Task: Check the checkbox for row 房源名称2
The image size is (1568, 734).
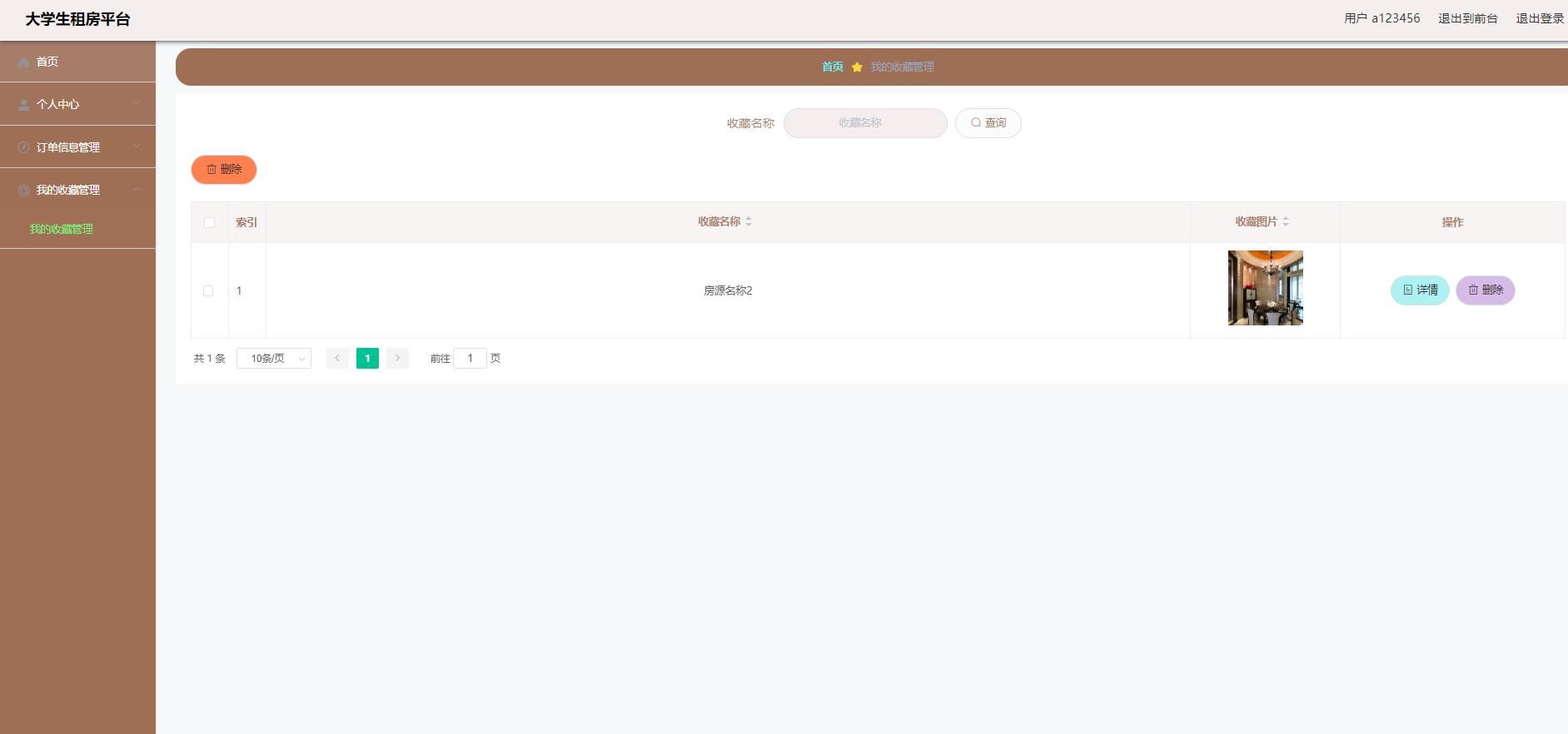Action: click(x=208, y=290)
